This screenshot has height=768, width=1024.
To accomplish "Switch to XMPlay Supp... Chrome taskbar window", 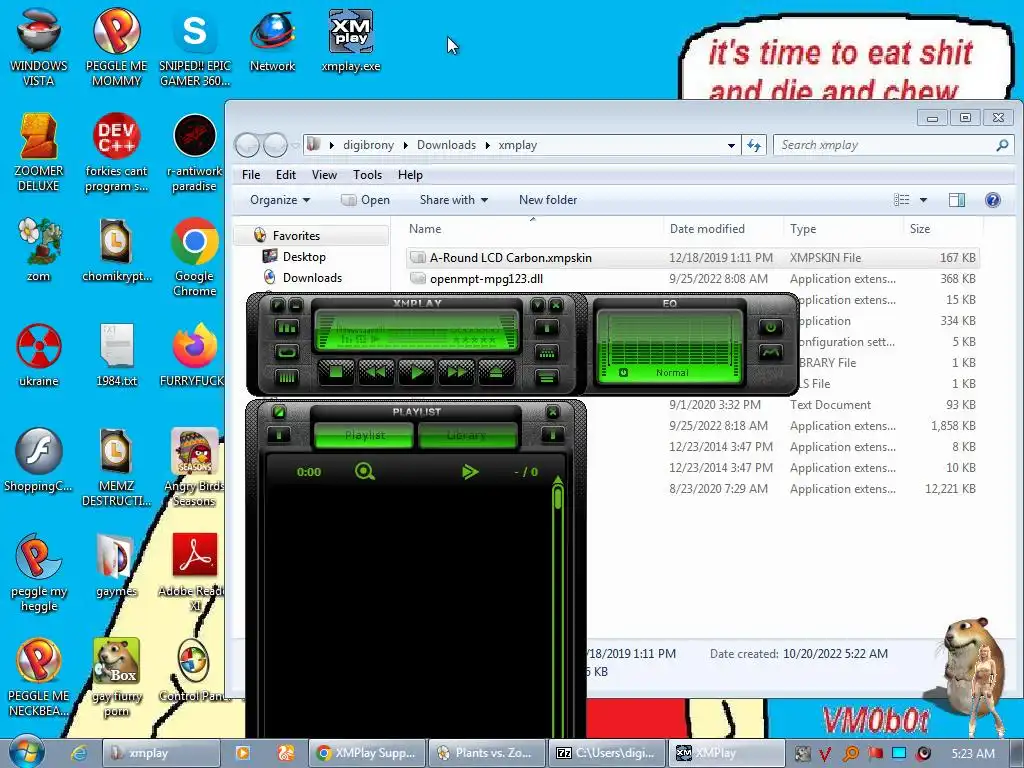I will coord(367,753).
